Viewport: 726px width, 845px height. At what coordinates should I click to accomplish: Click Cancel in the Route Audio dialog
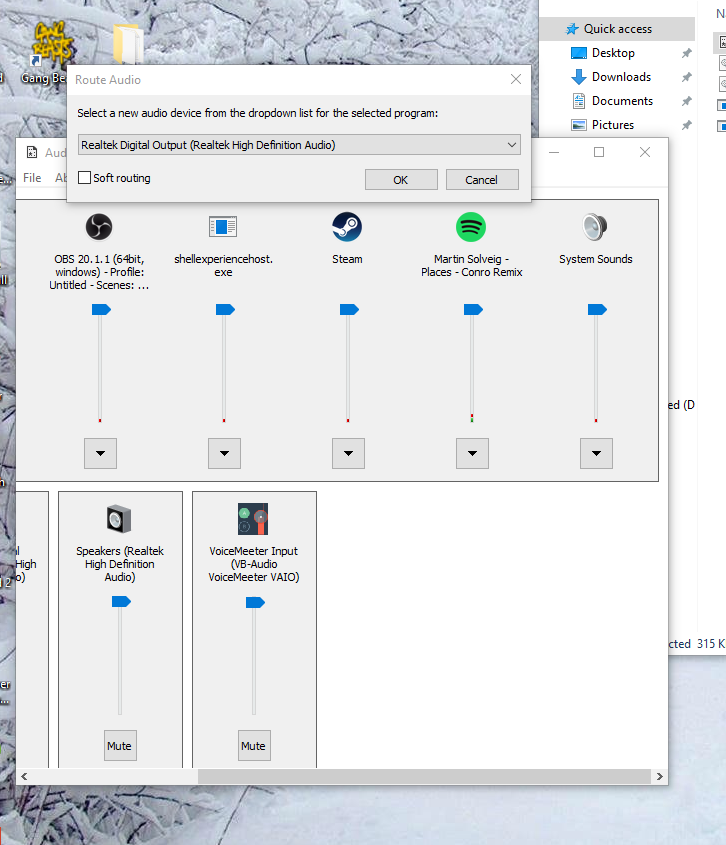482,179
